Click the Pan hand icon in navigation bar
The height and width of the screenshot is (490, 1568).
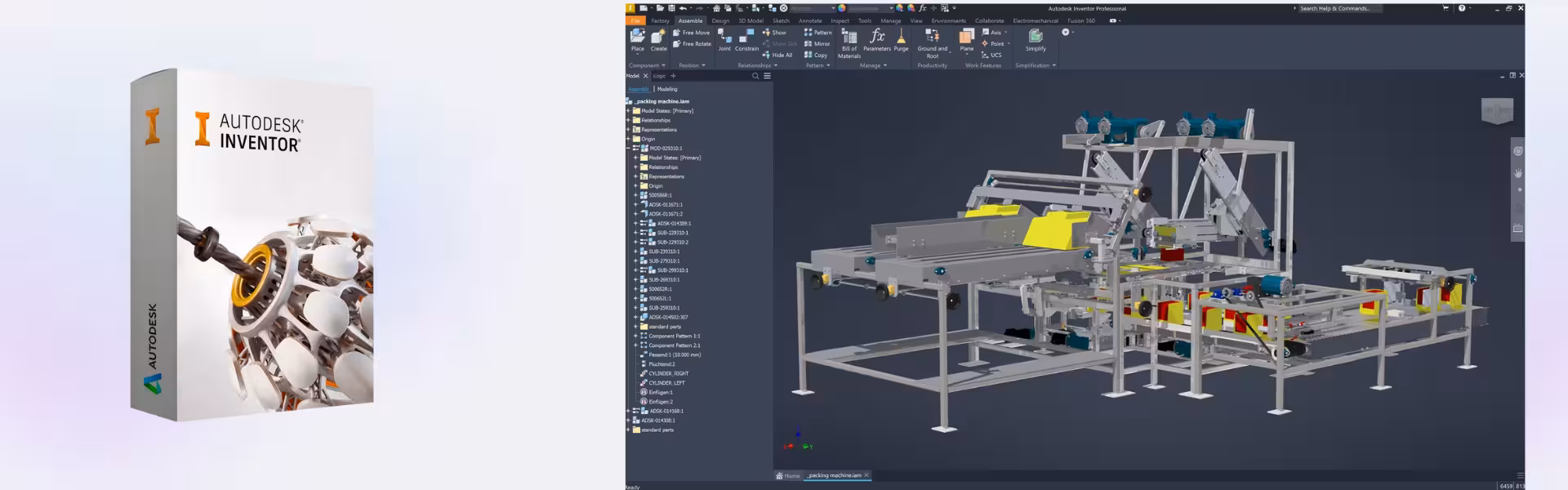pos(1518,173)
